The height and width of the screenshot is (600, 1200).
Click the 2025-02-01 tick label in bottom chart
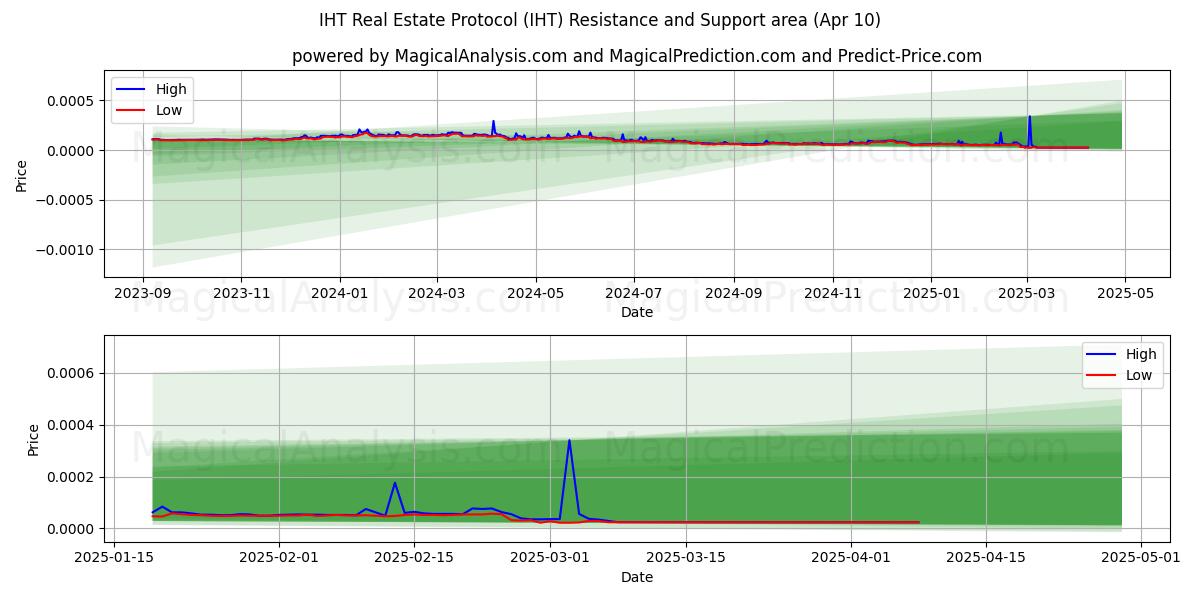click(x=279, y=558)
